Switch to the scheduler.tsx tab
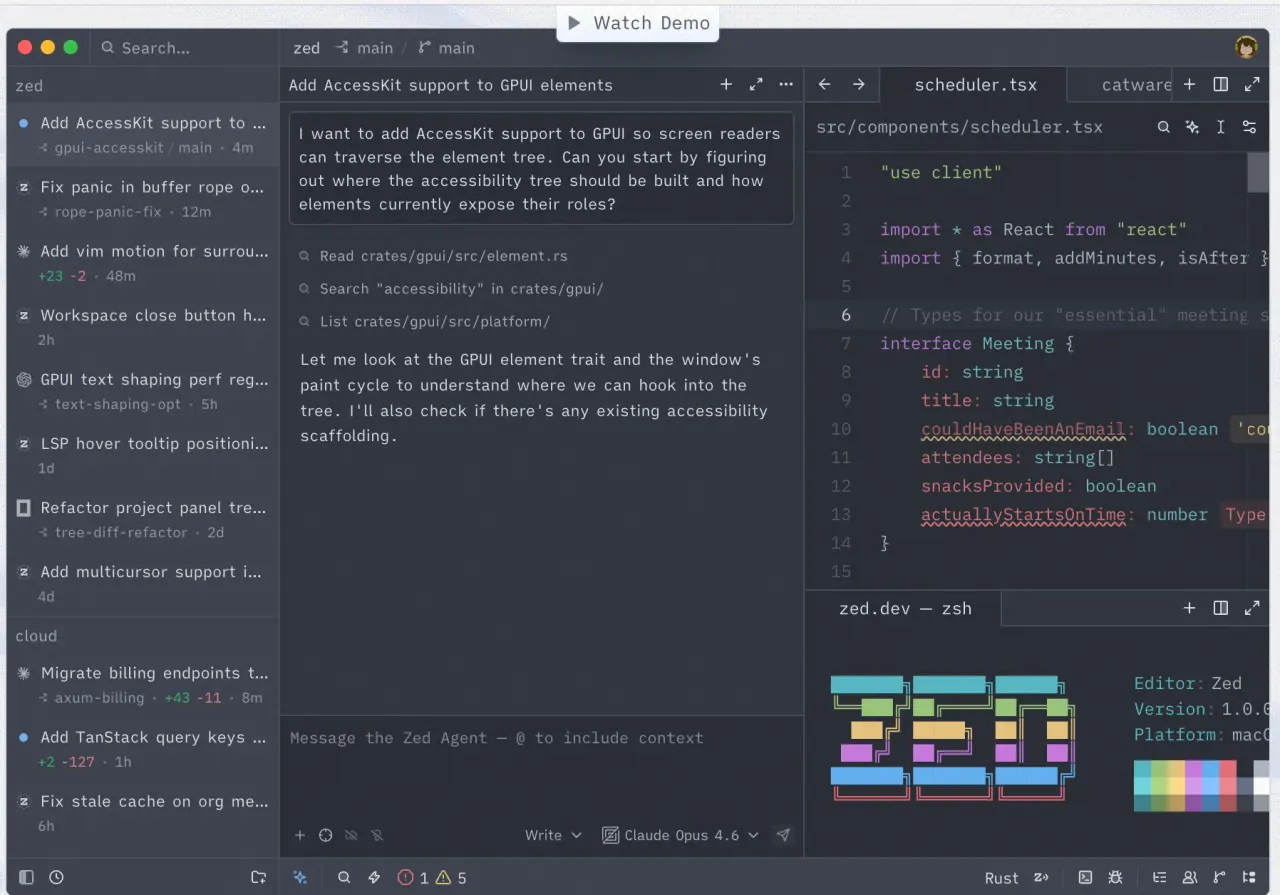1280x895 pixels. pyautogui.click(x=975, y=85)
